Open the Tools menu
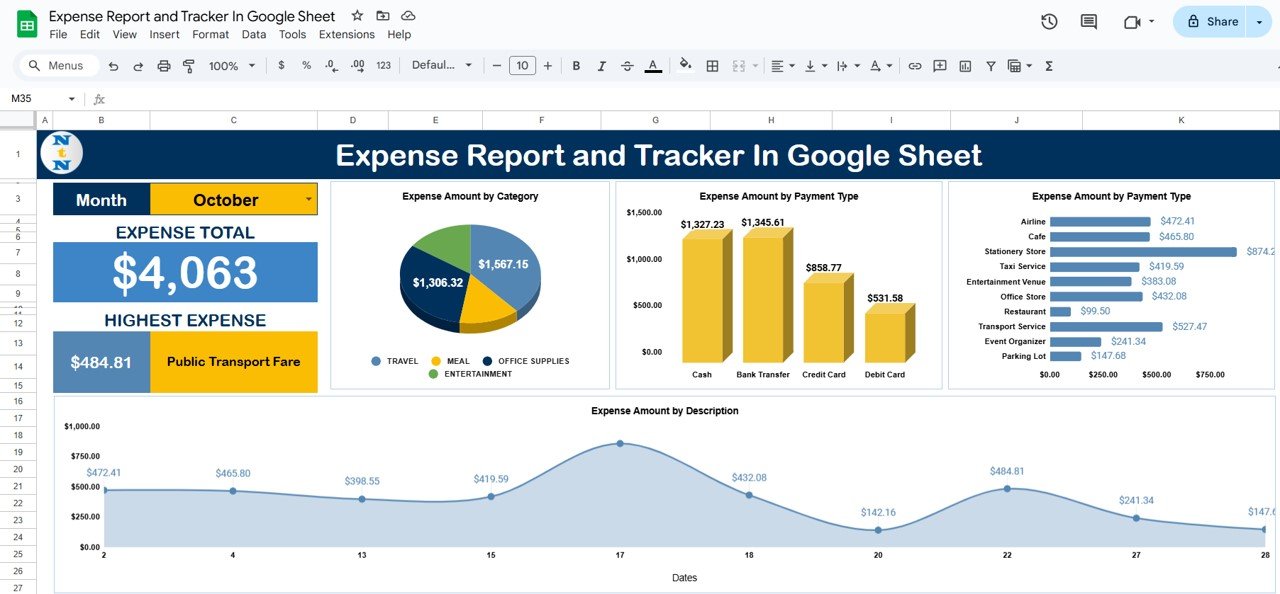 click(293, 34)
